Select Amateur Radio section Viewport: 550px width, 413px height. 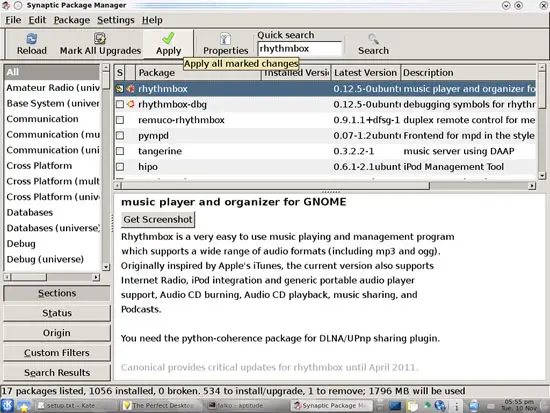pos(52,88)
